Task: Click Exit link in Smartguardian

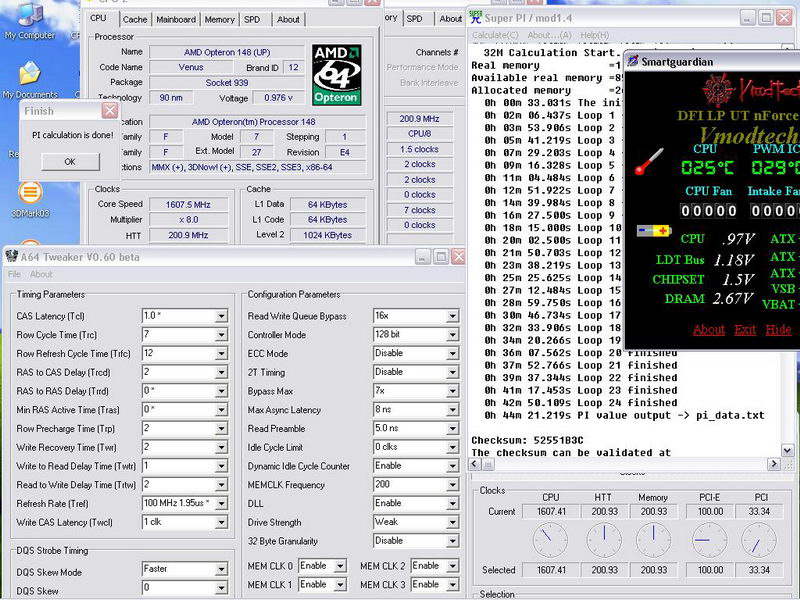Action: coord(745,330)
